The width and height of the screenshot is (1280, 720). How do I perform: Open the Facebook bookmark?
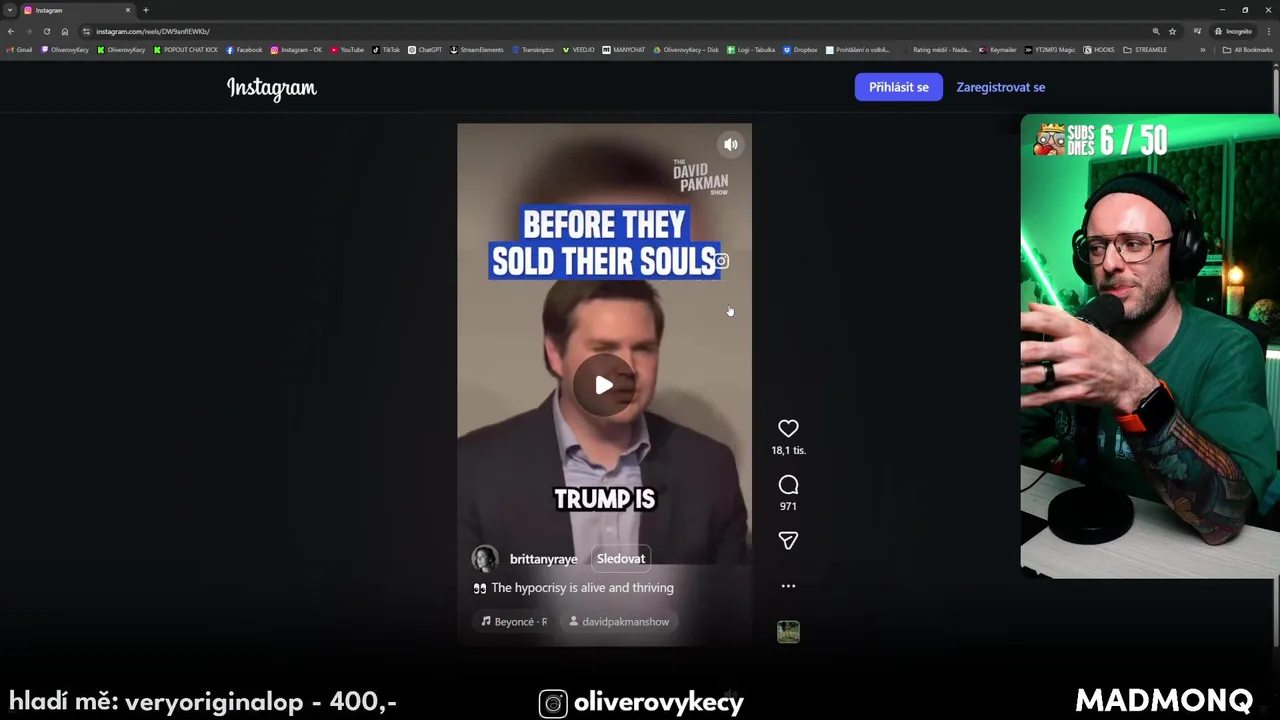pos(244,50)
